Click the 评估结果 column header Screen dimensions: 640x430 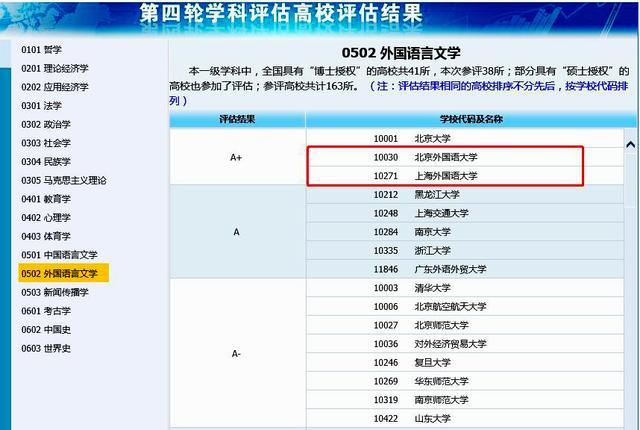coord(237,120)
